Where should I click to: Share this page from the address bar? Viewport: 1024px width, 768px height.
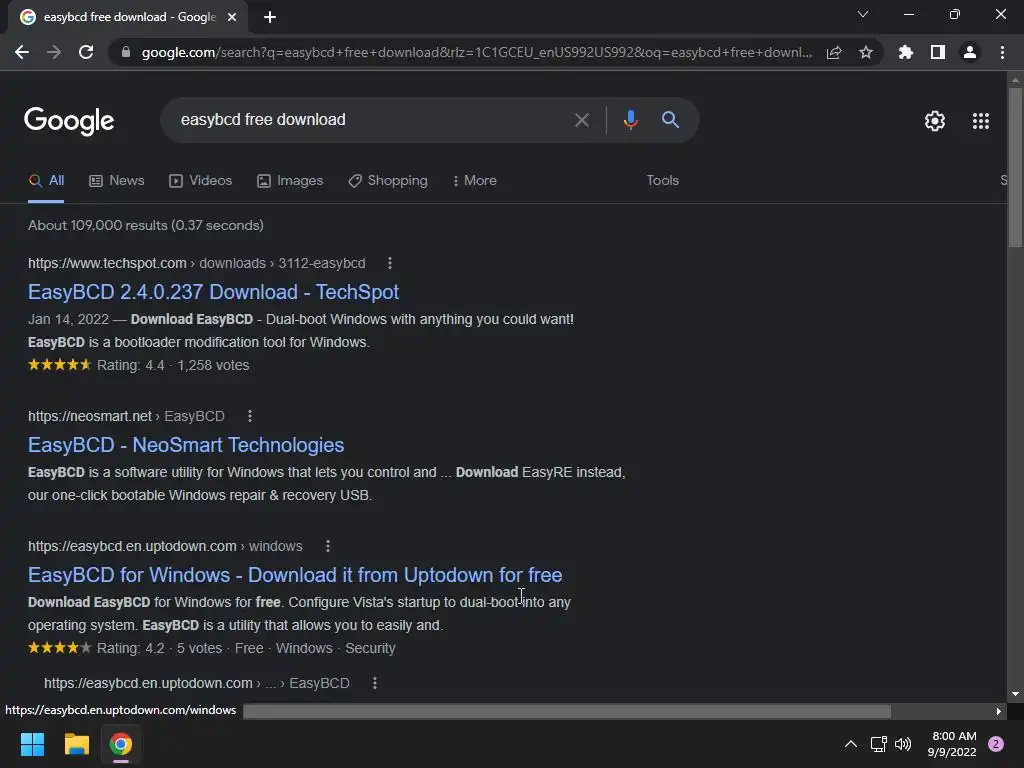(834, 52)
